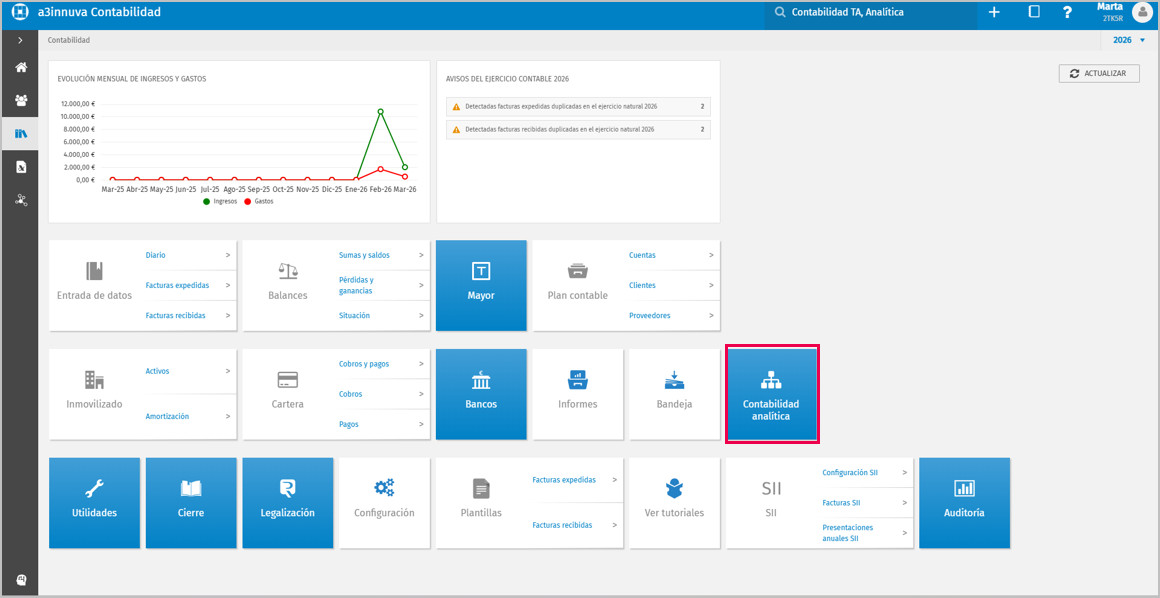This screenshot has width=1160, height=598.
Task: Open the Marta user profile avatar
Action: (x=1140, y=13)
